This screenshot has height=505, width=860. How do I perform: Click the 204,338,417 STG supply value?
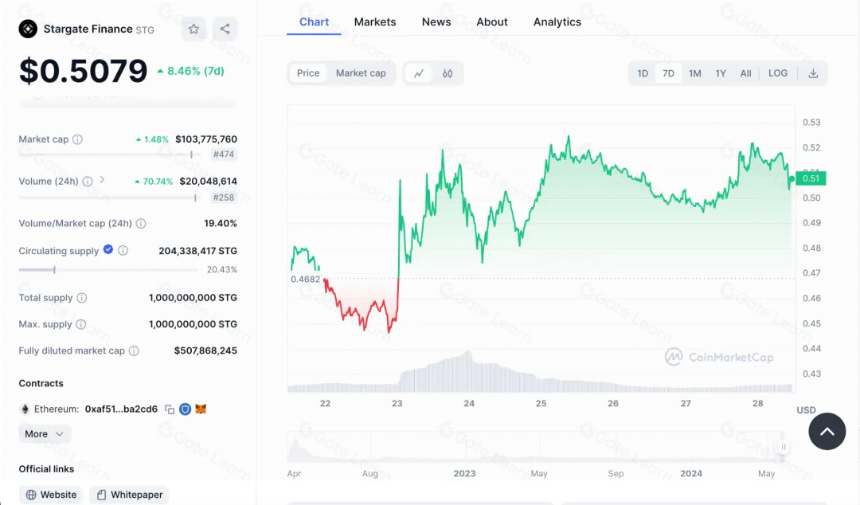point(198,251)
